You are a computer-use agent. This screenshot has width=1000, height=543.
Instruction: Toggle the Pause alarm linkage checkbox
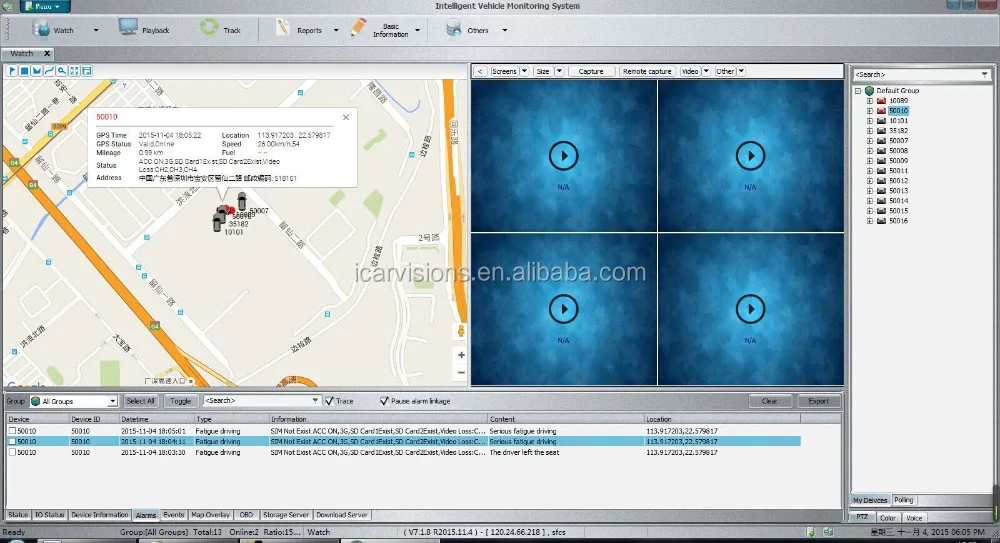[x=384, y=401]
